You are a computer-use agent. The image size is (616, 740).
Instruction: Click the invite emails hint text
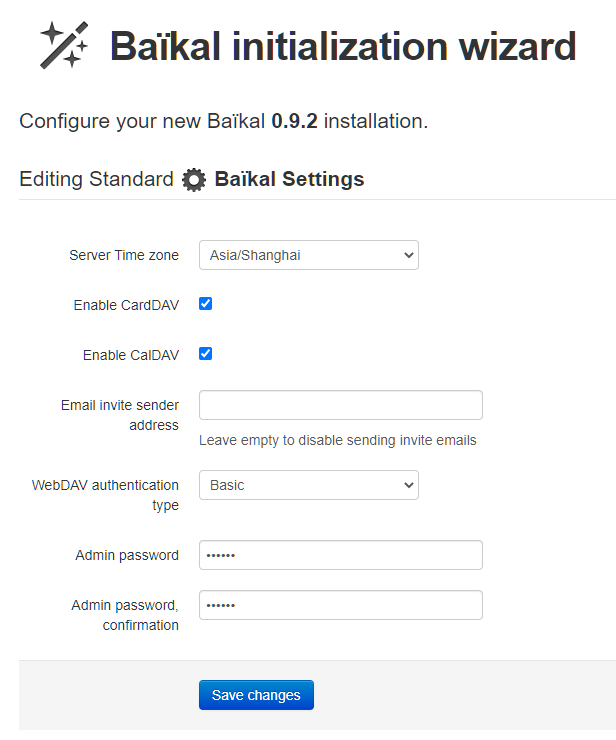click(337, 440)
